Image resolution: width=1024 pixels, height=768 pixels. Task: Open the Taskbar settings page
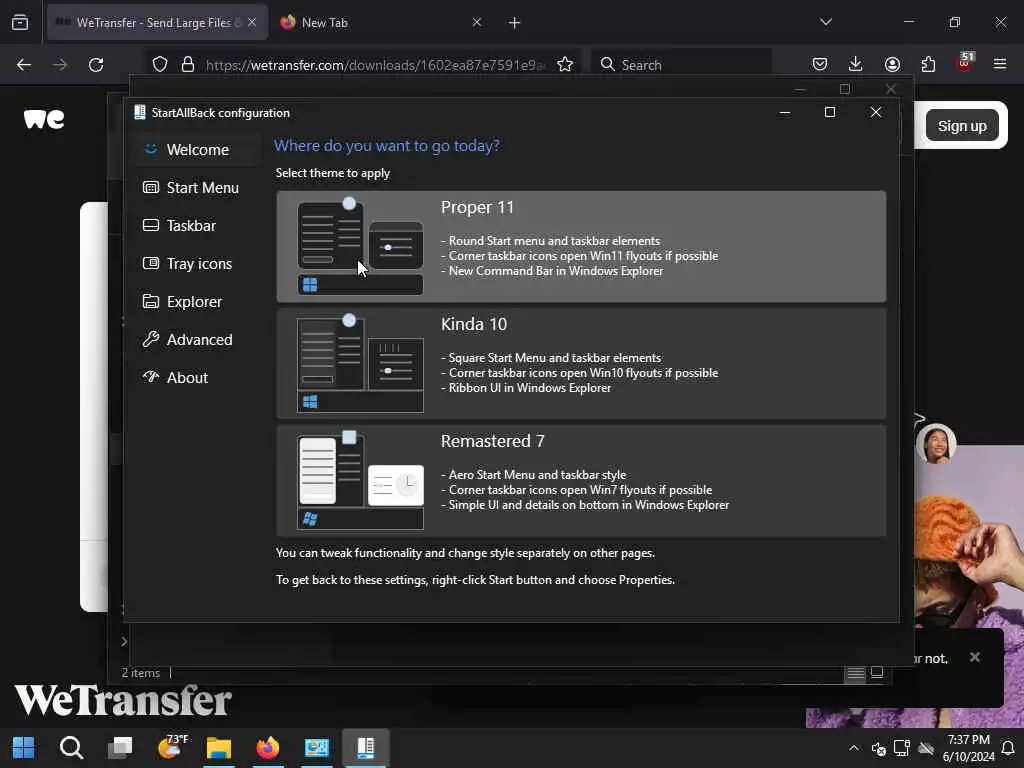[196, 225]
